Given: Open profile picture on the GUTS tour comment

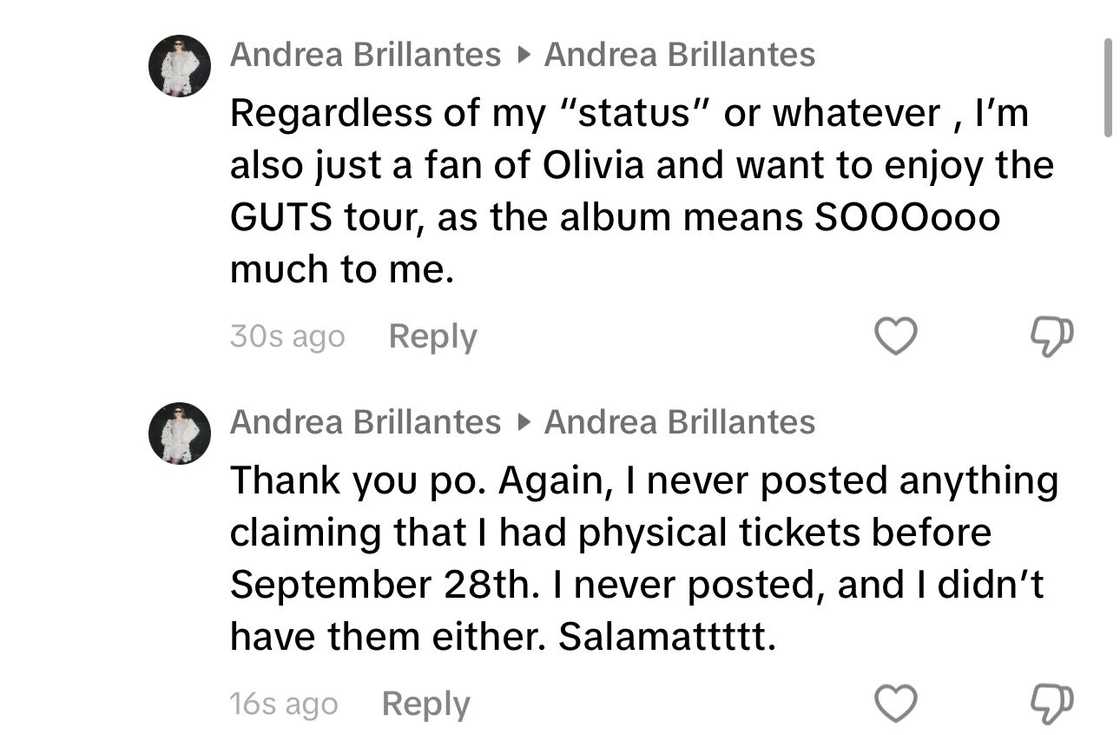Looking at the screenshot, I should coord(180,67).
